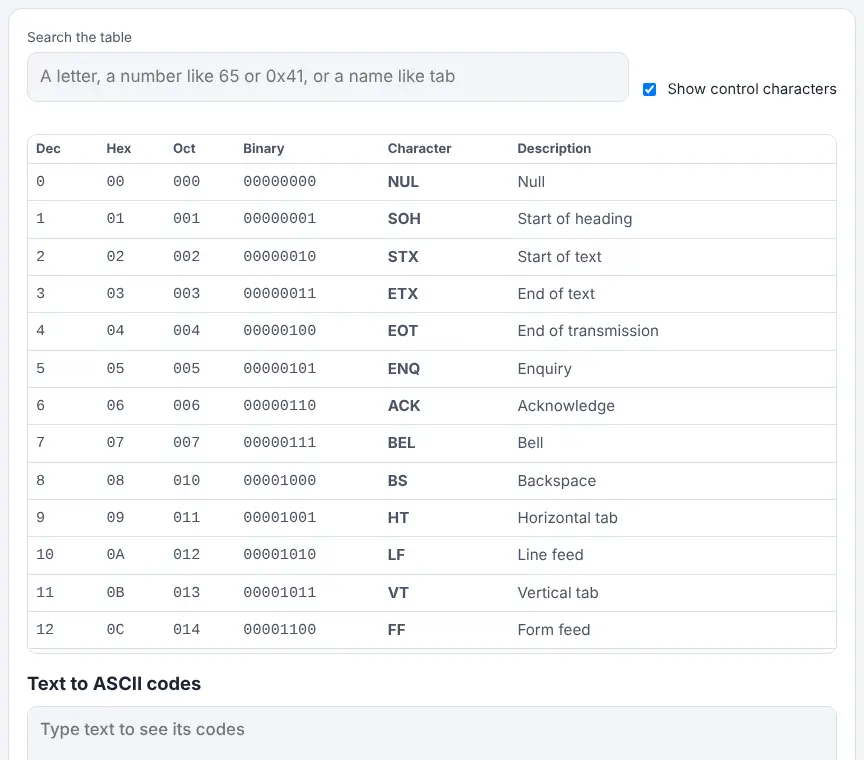
Task: Click the Null description text
Action: click(x=531, y=182)
